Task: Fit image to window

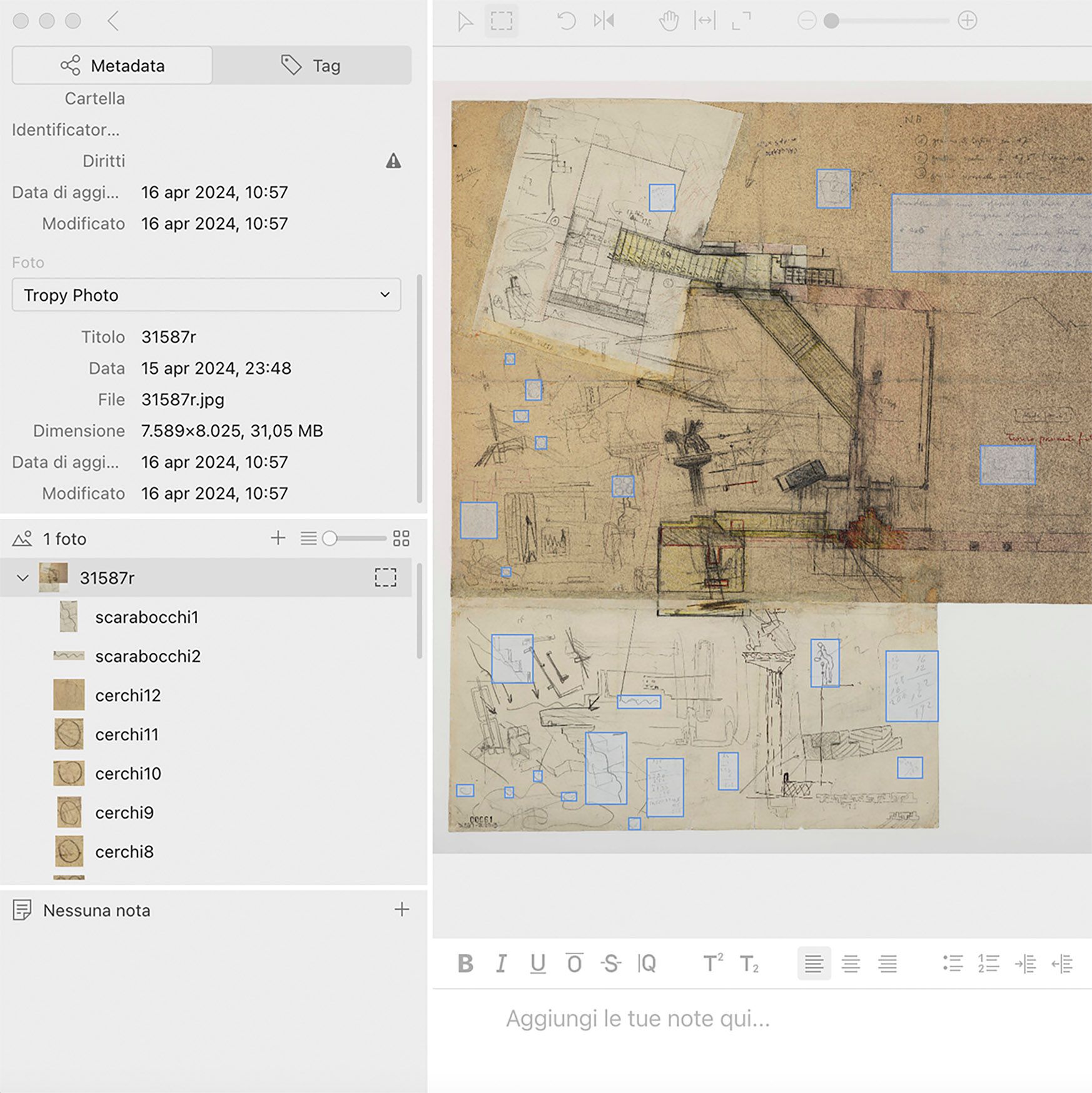Action: click(x=741, y=21)
